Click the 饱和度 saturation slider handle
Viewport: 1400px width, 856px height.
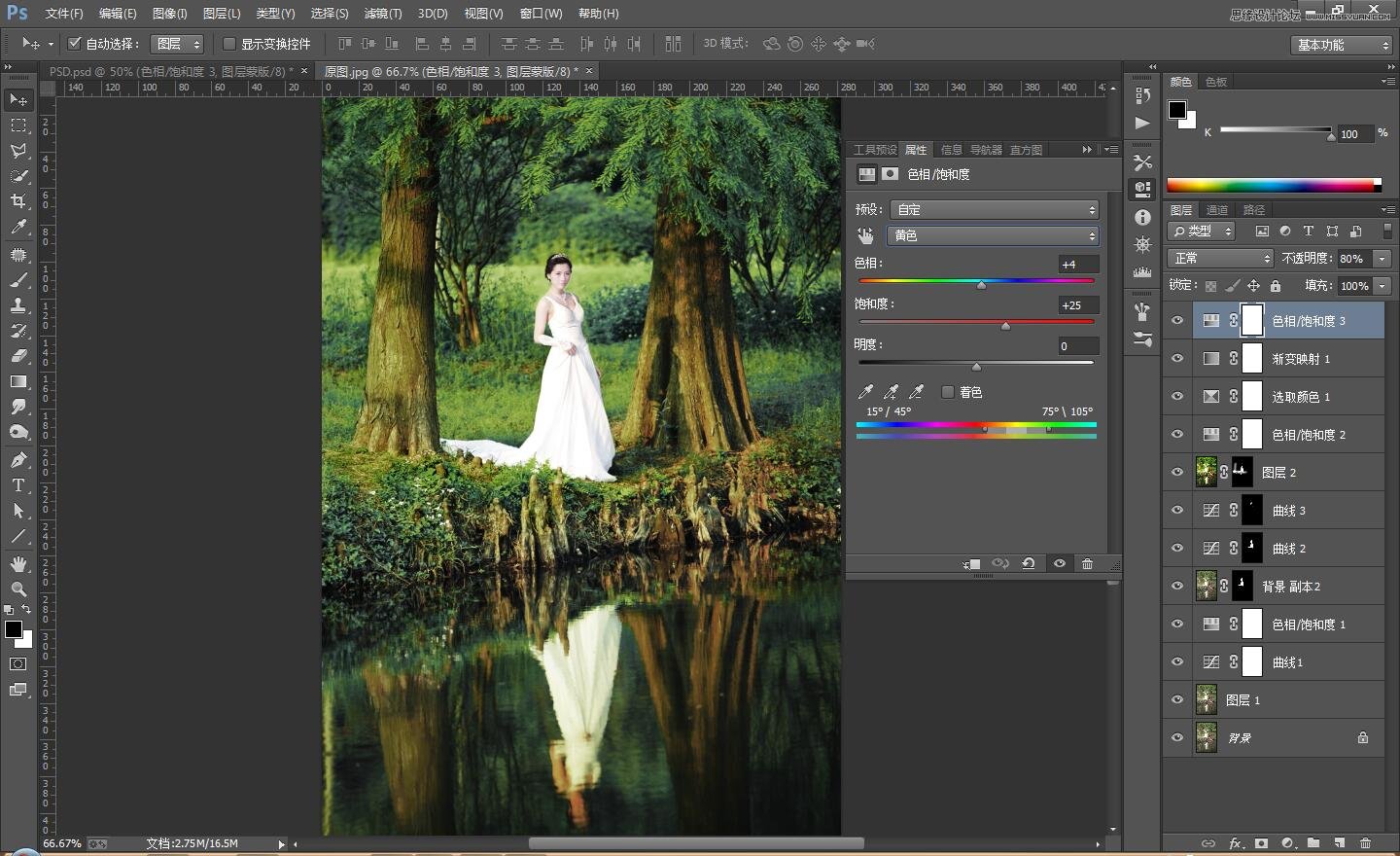point(1005,326)
